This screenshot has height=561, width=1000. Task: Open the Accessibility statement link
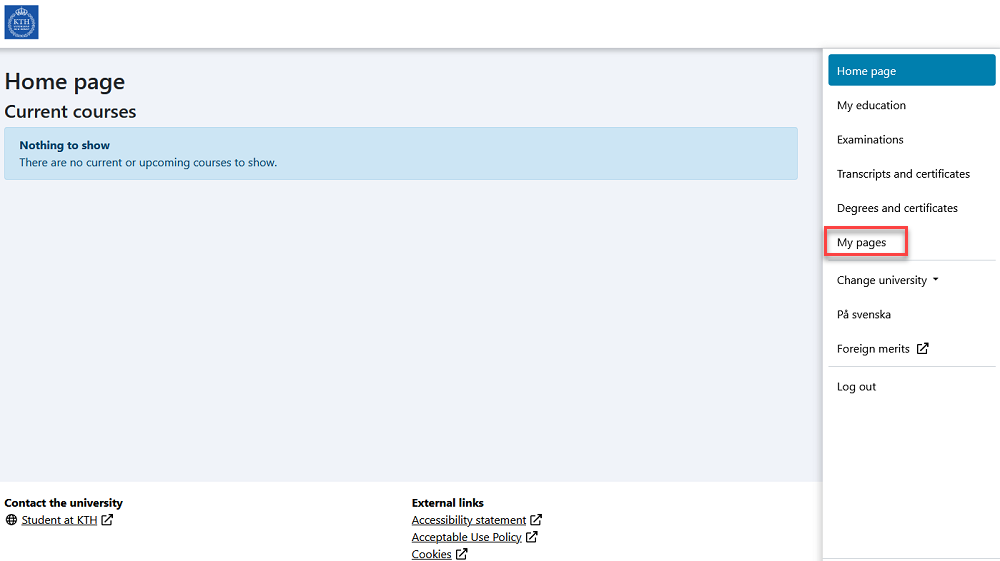(468, 520)
